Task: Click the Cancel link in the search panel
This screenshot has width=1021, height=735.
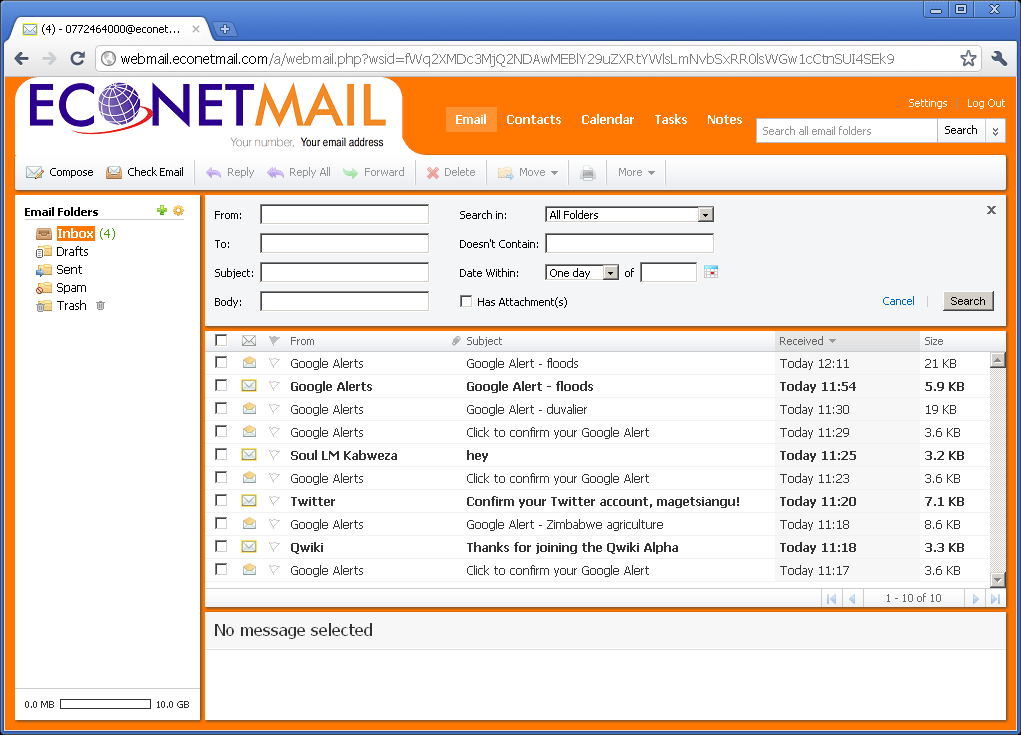Action: 898,300
